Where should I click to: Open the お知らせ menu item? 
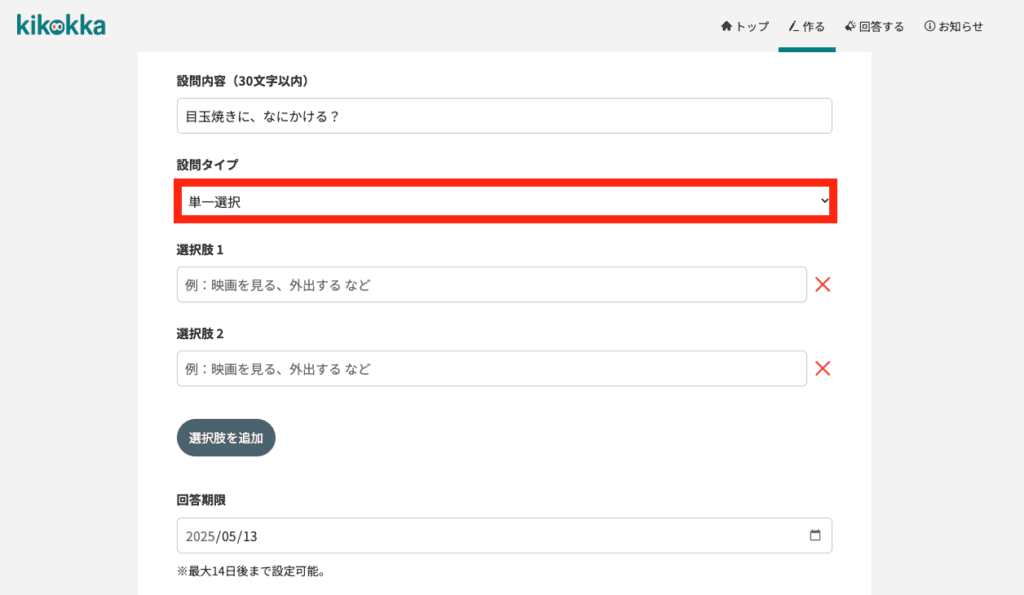(953, 26)
